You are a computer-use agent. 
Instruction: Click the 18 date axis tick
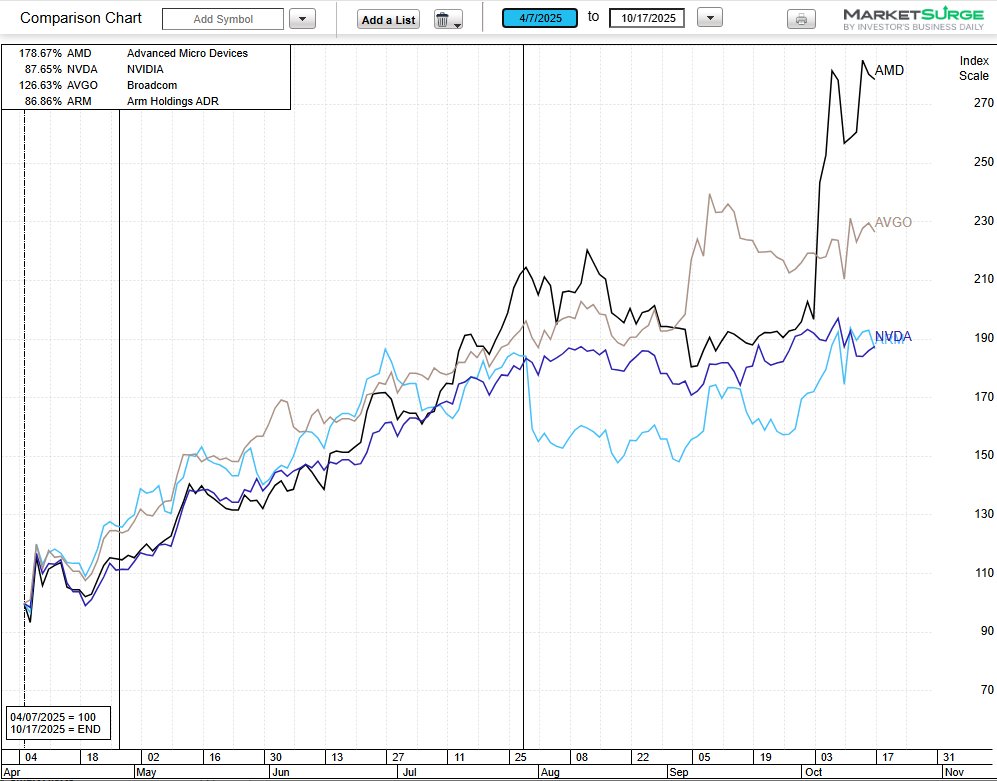[92, 757]
